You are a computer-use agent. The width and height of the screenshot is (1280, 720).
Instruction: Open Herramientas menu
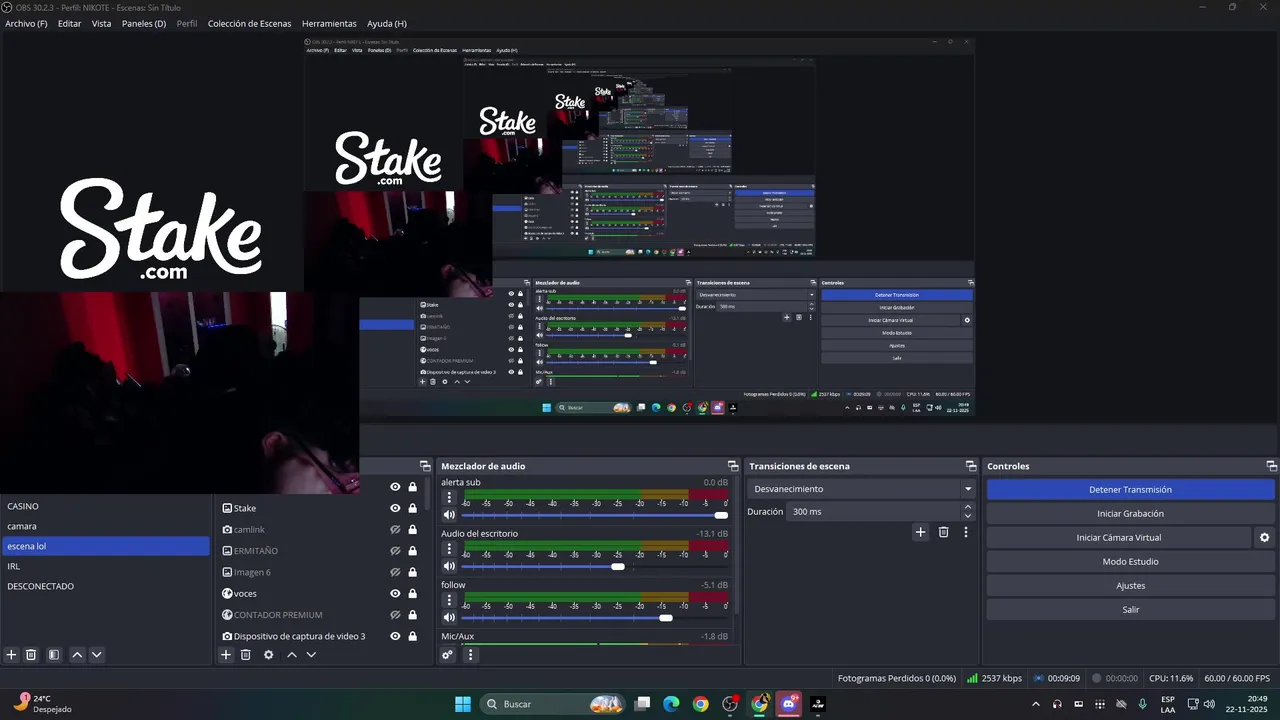coord(329,23)
